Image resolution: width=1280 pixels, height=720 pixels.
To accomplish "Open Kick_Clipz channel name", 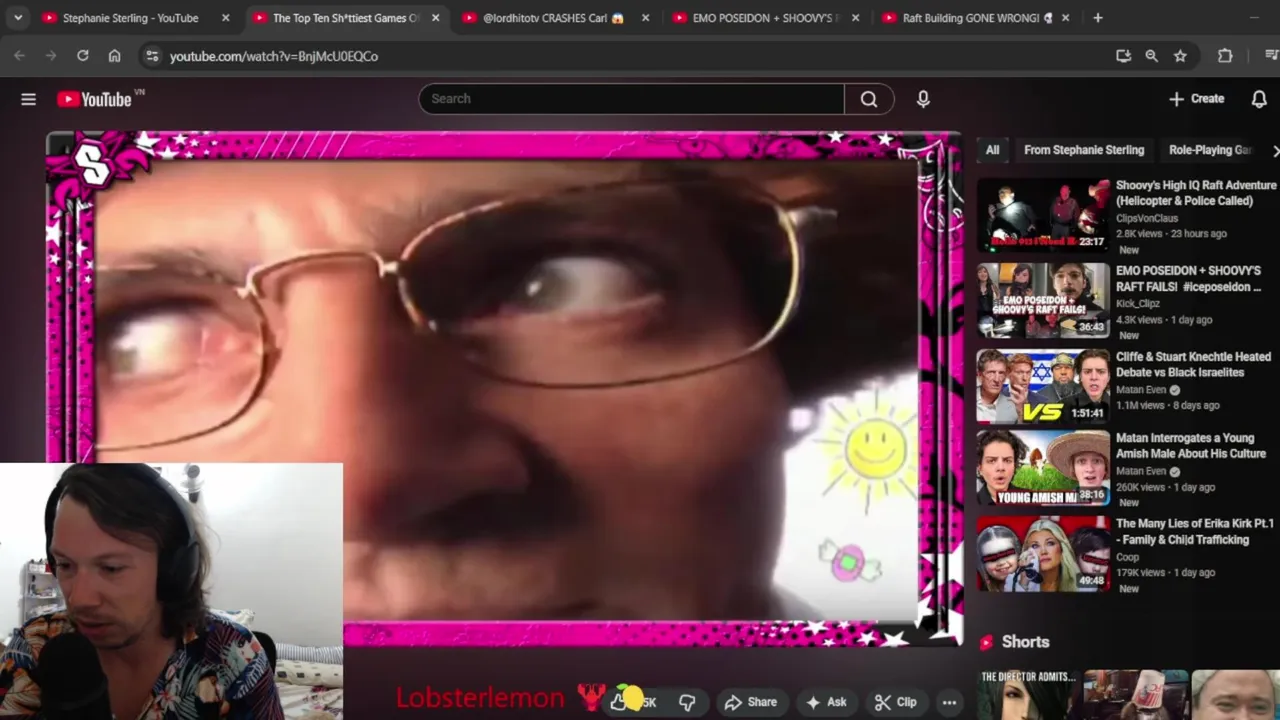I will pos(1138,303).
